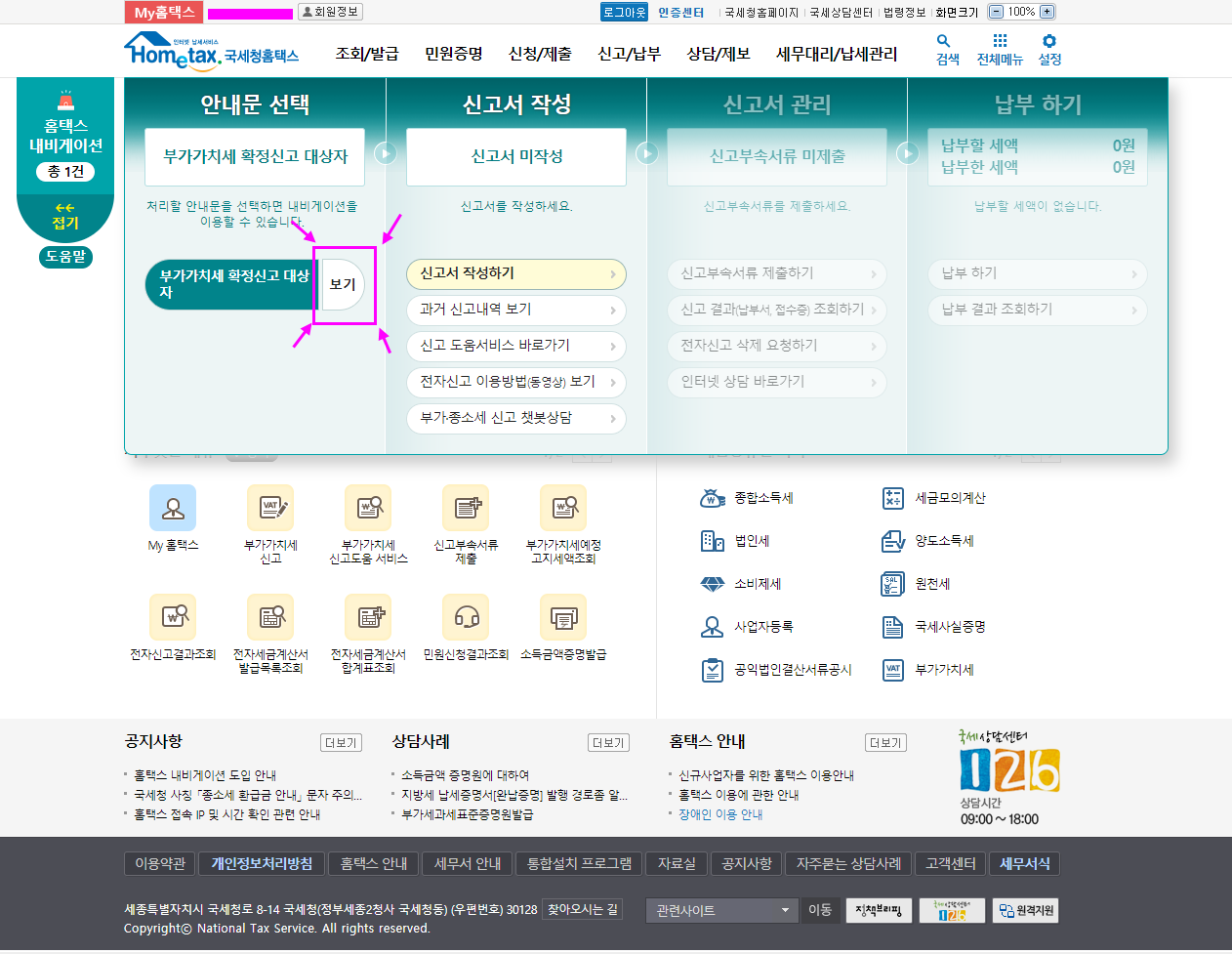Click the 공익법인결산서류공시 clipboard icon
Image resolution: width=1232 pixels, height=954 pixels.
[x=713, y=670]
